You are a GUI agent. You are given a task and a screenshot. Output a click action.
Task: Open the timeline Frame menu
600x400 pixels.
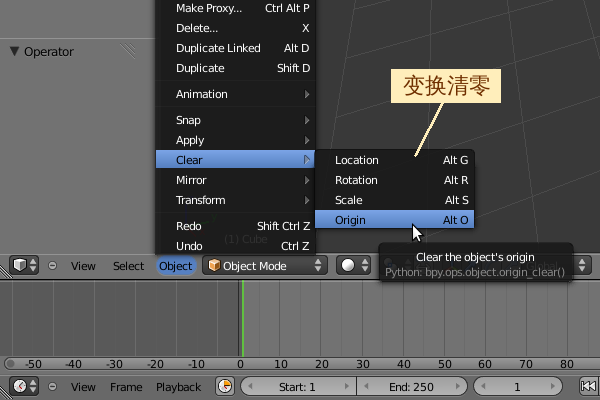click(x=126, y=387)
